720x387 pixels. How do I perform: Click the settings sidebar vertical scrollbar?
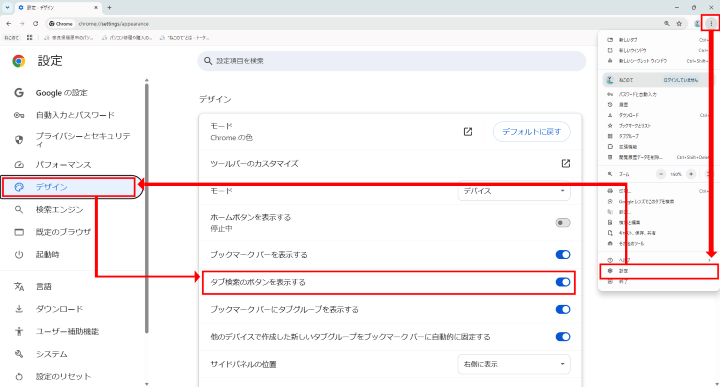146,207
